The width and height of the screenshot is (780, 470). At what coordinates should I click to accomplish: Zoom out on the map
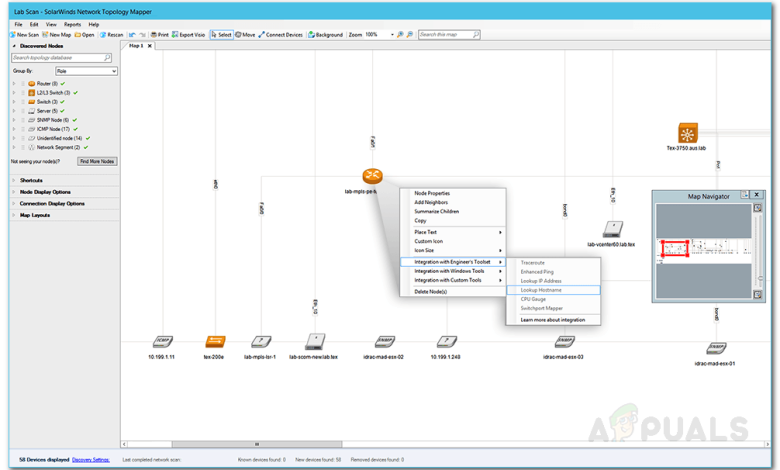coord(410,35)
